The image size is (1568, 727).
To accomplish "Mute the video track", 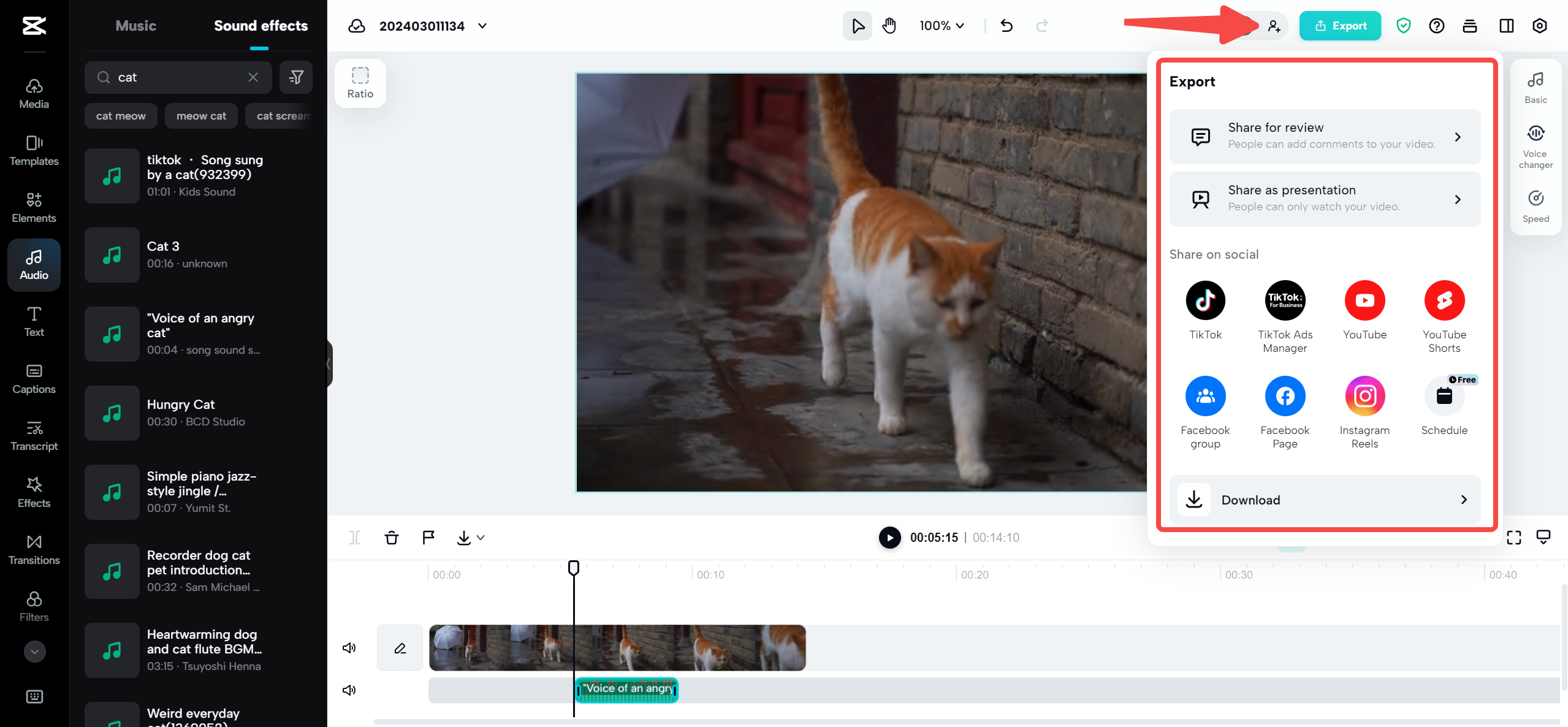I will (x=349, y=647).
